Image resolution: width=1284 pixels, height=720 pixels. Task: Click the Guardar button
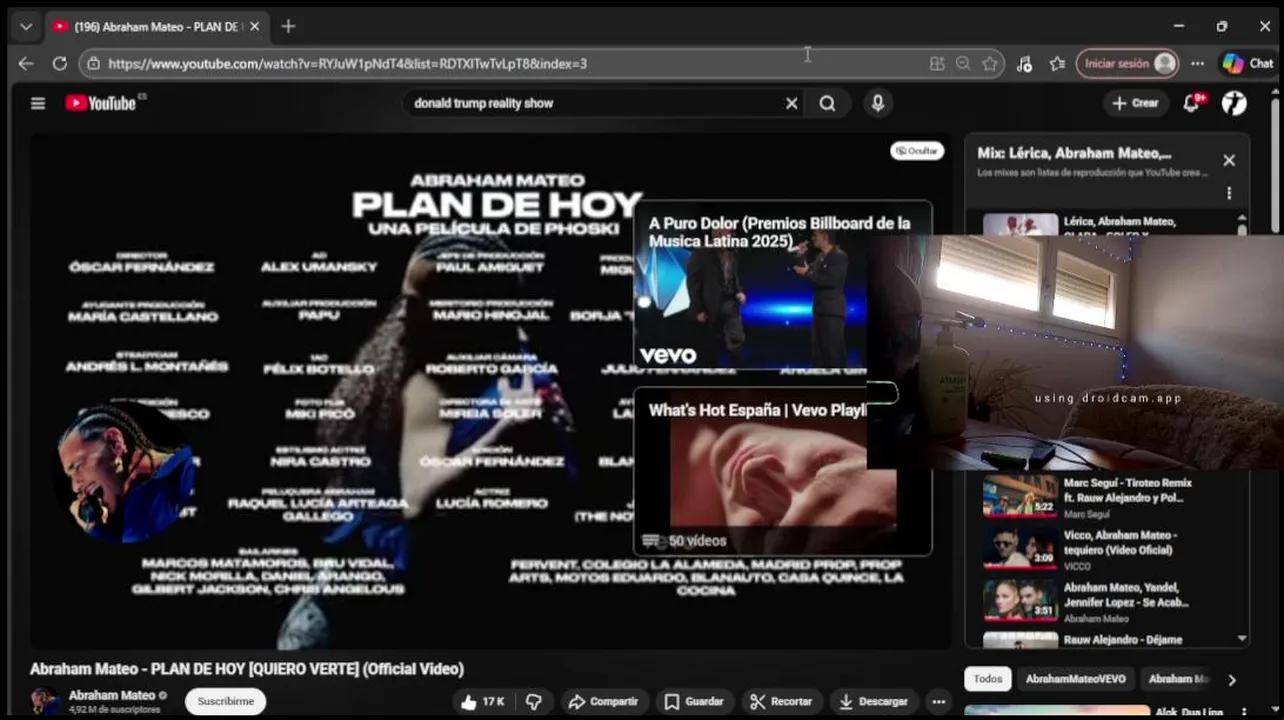pos(694,701)
